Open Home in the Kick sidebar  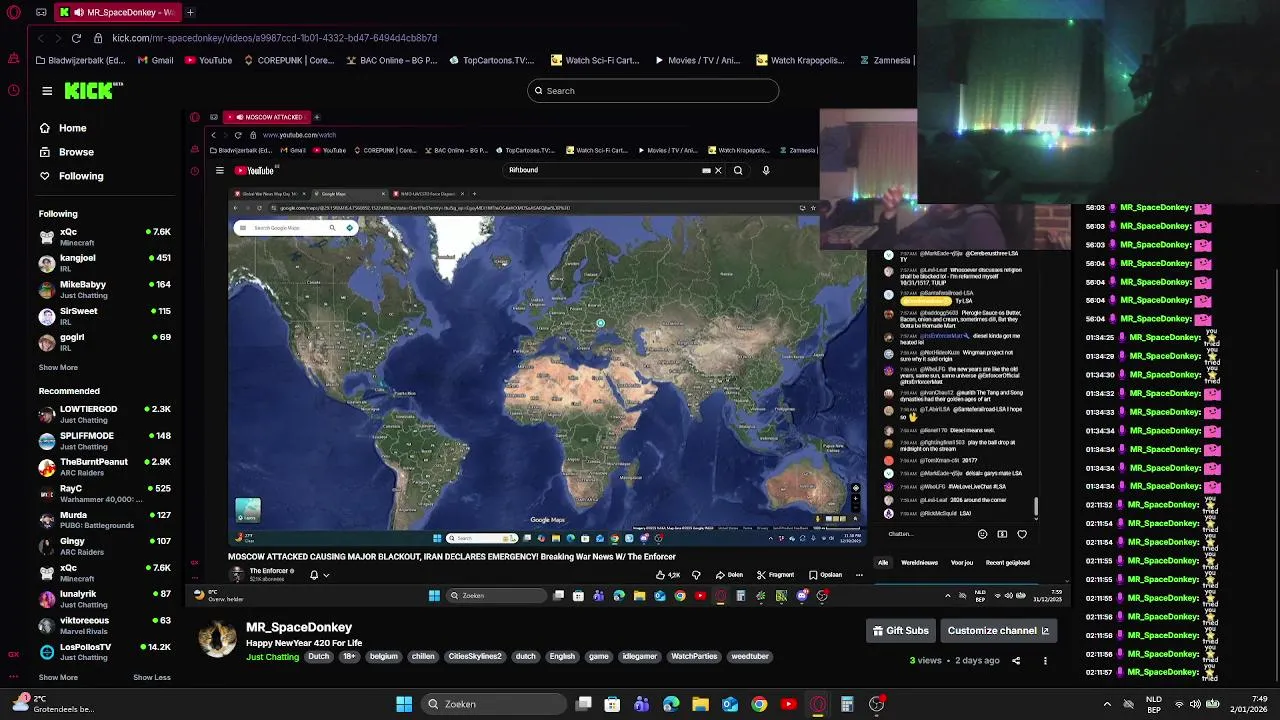click(x=63, y=128)
